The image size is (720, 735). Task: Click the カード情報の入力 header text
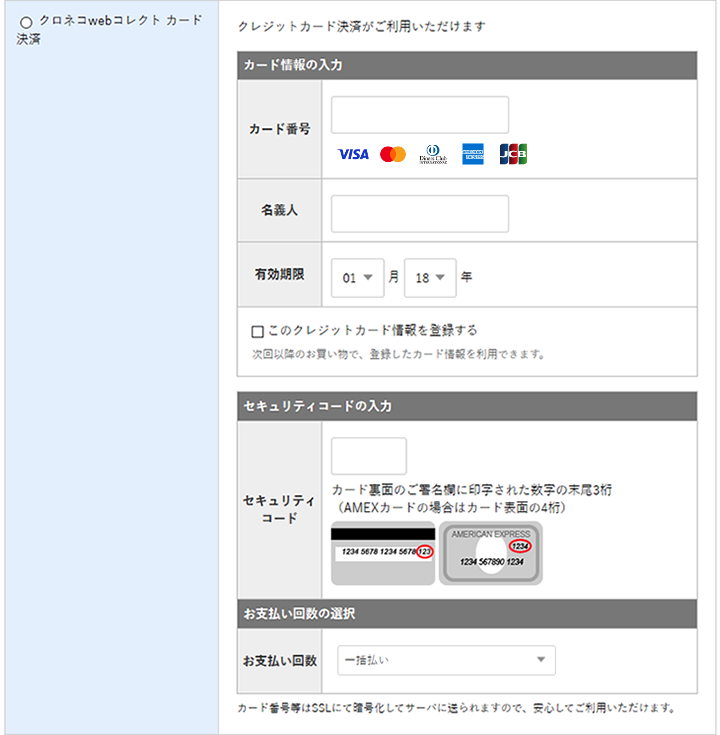click(x=293, y=65)
